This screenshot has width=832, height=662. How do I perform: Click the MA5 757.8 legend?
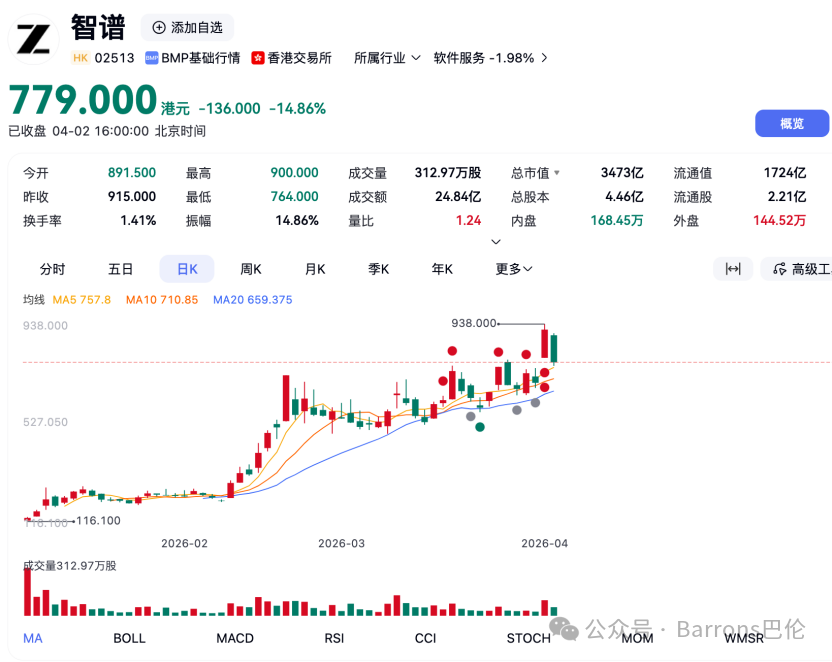(x=82, y=300)
